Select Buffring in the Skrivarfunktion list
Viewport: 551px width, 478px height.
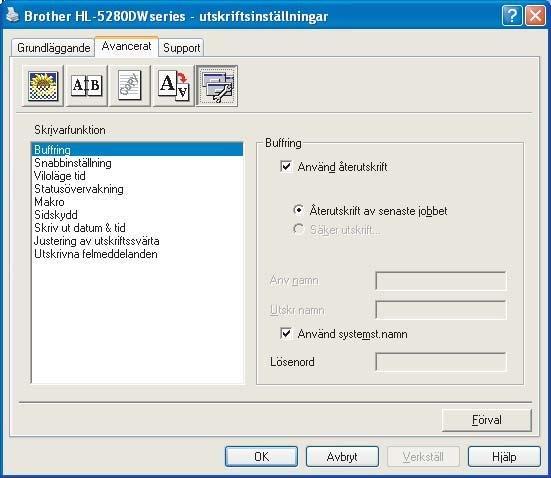[137, 149]
